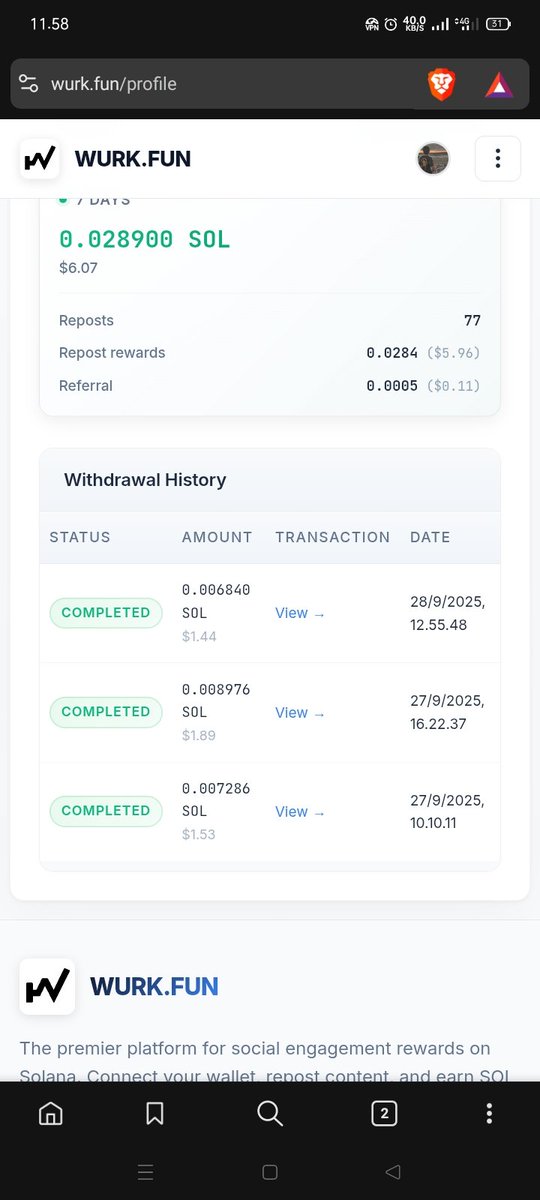Viewport: 540px width, 1200px height.
Task: Tap the battery indicator in status bar
Action: click(499, 24)
